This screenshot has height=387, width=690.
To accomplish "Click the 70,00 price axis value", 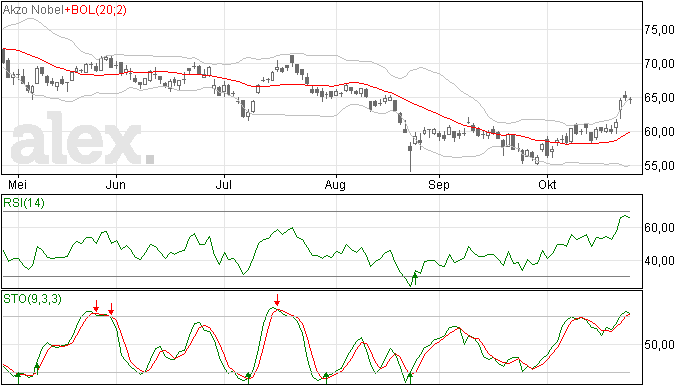I will point(659,64).
